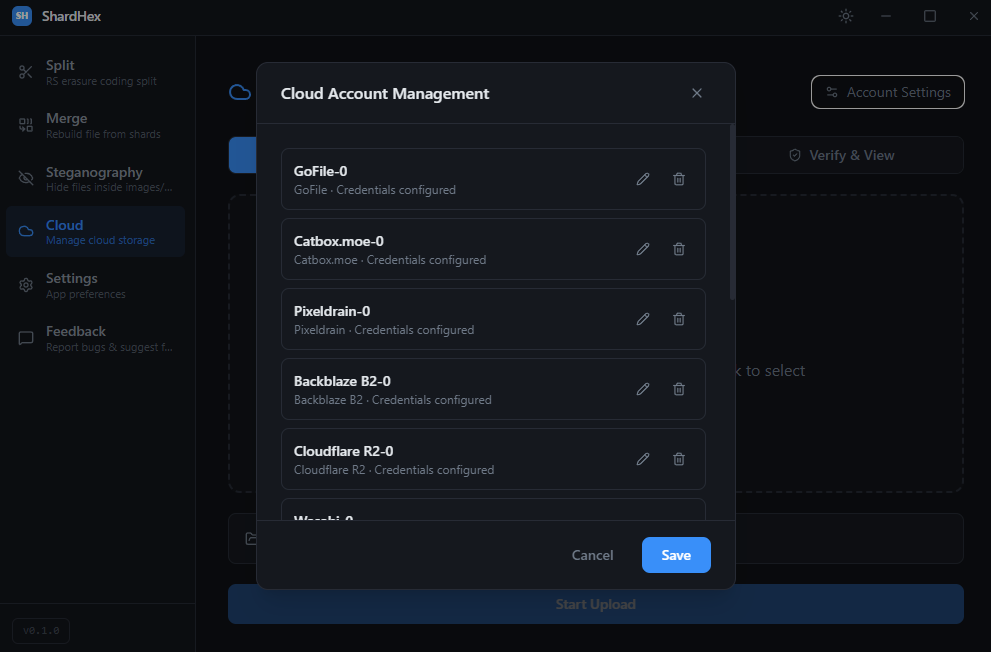The width and height of the screenshot is (991, 652).
Task: Click the Backblaze B2-0 pencil icon
Action: coord(643,389)
